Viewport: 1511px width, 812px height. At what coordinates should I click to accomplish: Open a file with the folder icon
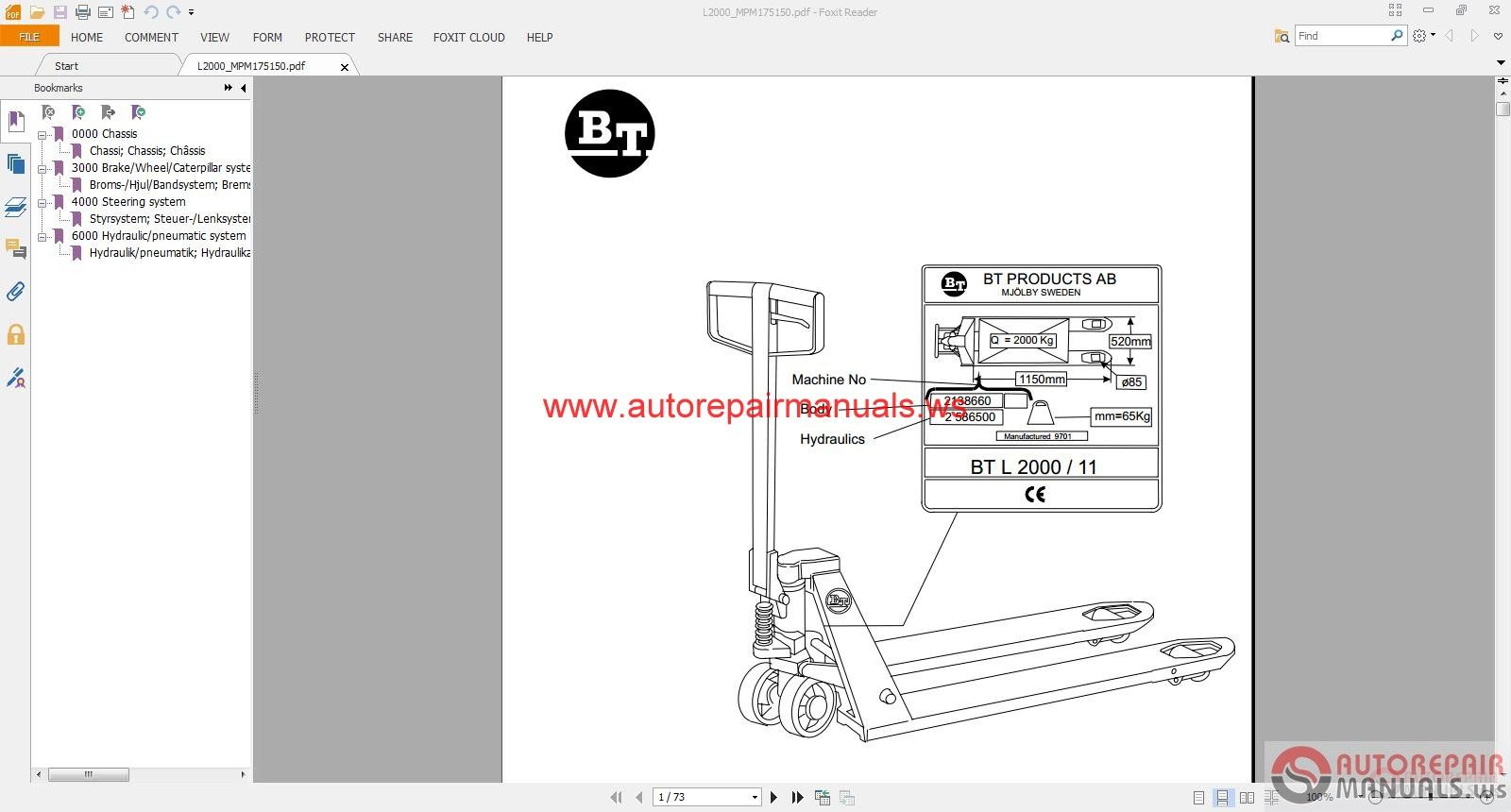pos(37,12)
